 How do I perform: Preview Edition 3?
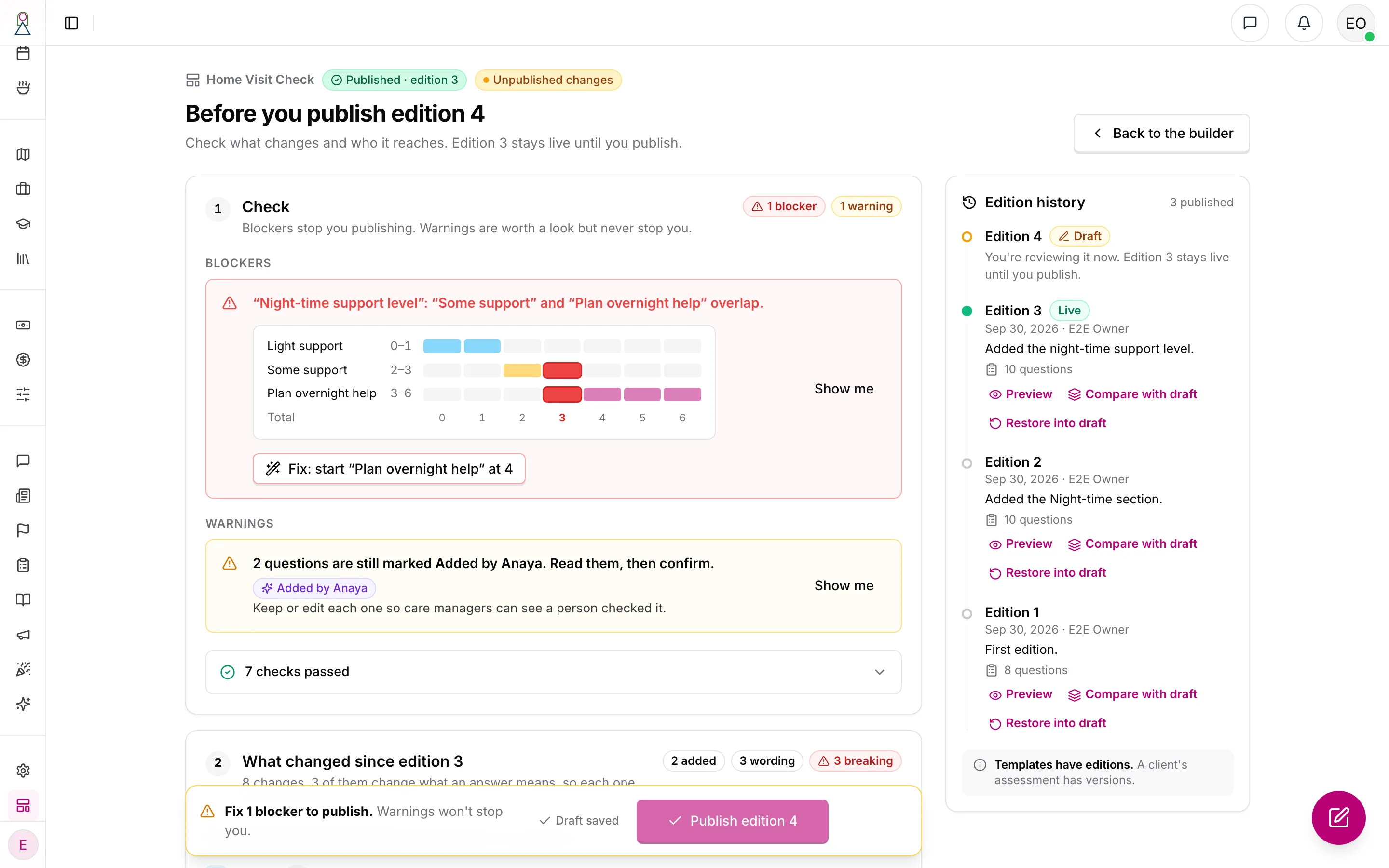[x=1021, y=394]
